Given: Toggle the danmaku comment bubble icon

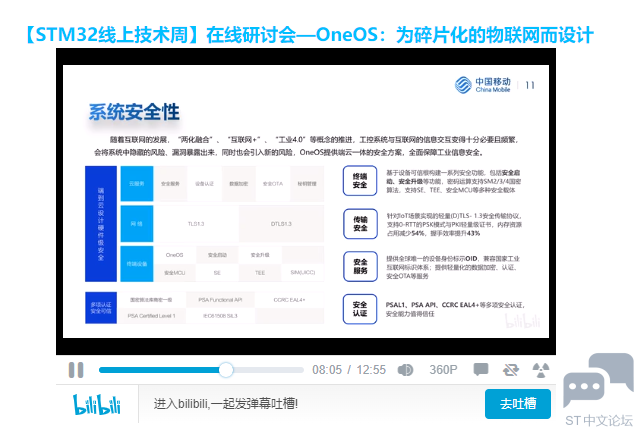Looking at the screenshot, I should click(481, 369).
